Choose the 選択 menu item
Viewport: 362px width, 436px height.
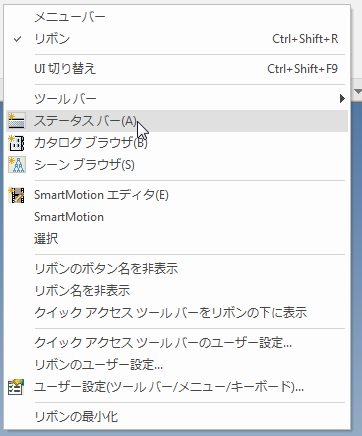[177, 239]
